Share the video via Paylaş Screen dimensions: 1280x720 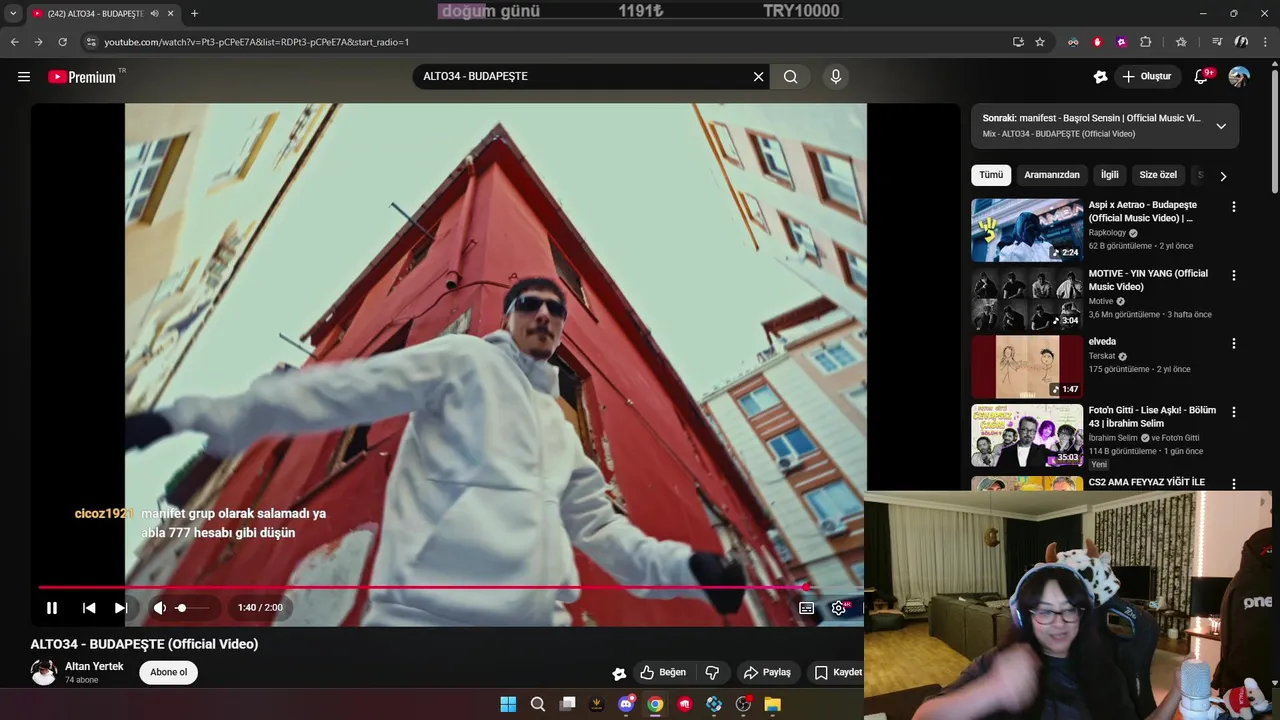(x=767, y=672)
